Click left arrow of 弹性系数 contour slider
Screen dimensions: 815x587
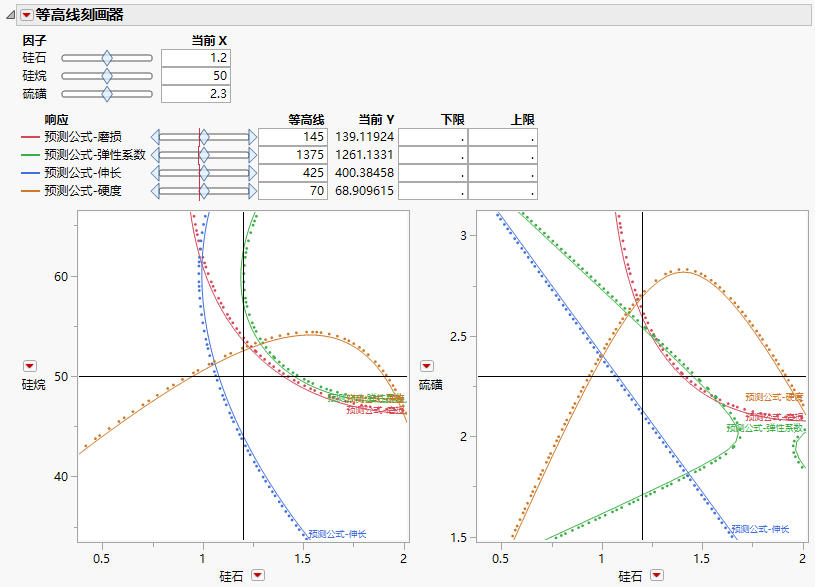155,155
